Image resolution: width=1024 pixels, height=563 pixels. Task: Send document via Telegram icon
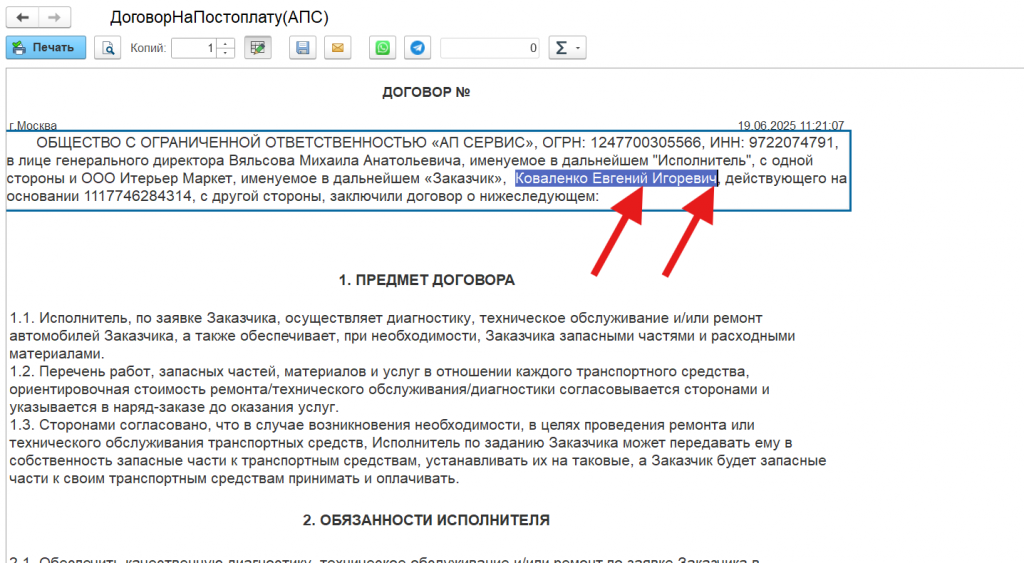pyautogui.click(x=417, y=47)
